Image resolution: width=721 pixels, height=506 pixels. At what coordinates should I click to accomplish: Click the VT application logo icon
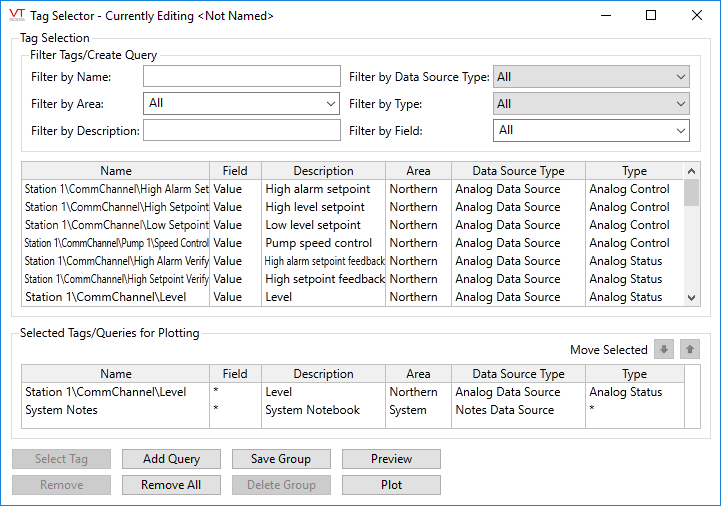(15, 15)
